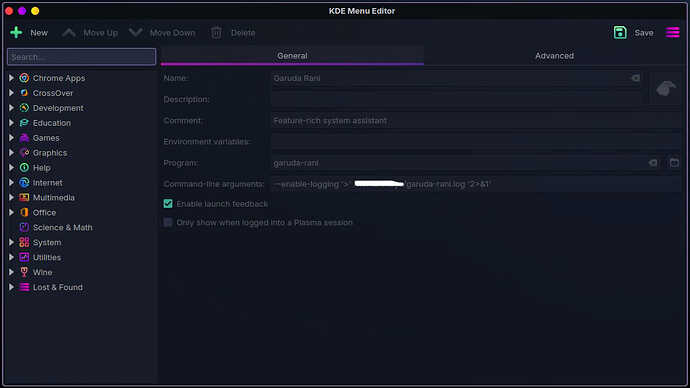
Task: Open the Program file browse folder icon
Action: (674, 163)
